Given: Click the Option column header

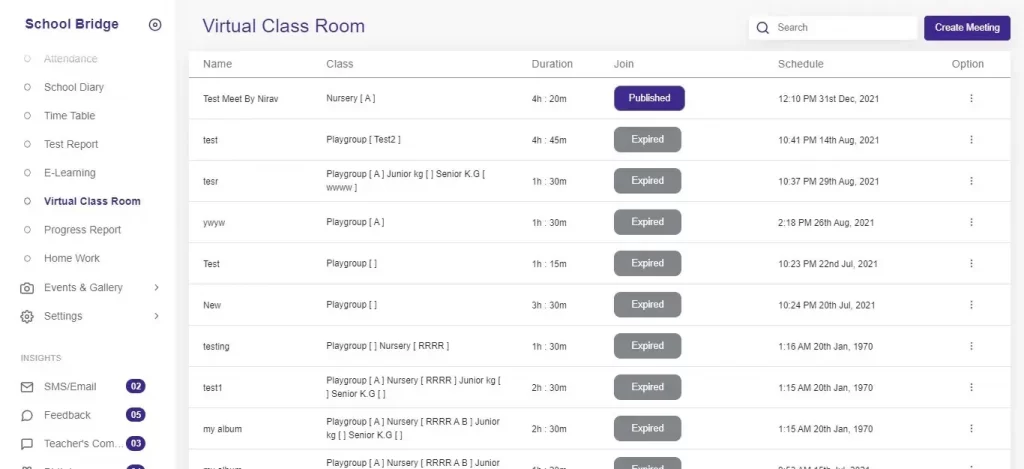Looking at the screenshot, I should coord(968,64).
